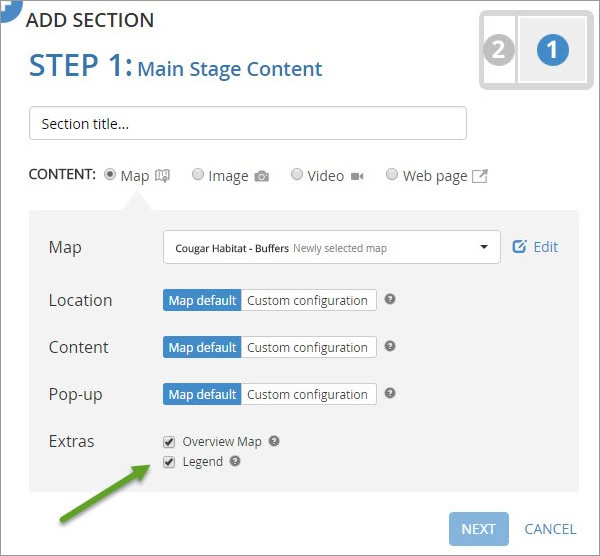
Task: Select the Video content radio button
Action: [297, 175]
